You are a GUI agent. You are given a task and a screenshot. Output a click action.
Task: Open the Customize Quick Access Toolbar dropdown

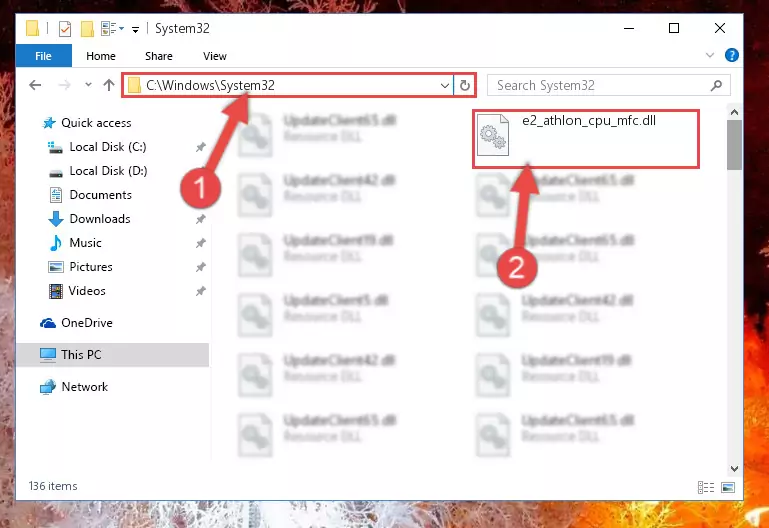coord(135,30)
